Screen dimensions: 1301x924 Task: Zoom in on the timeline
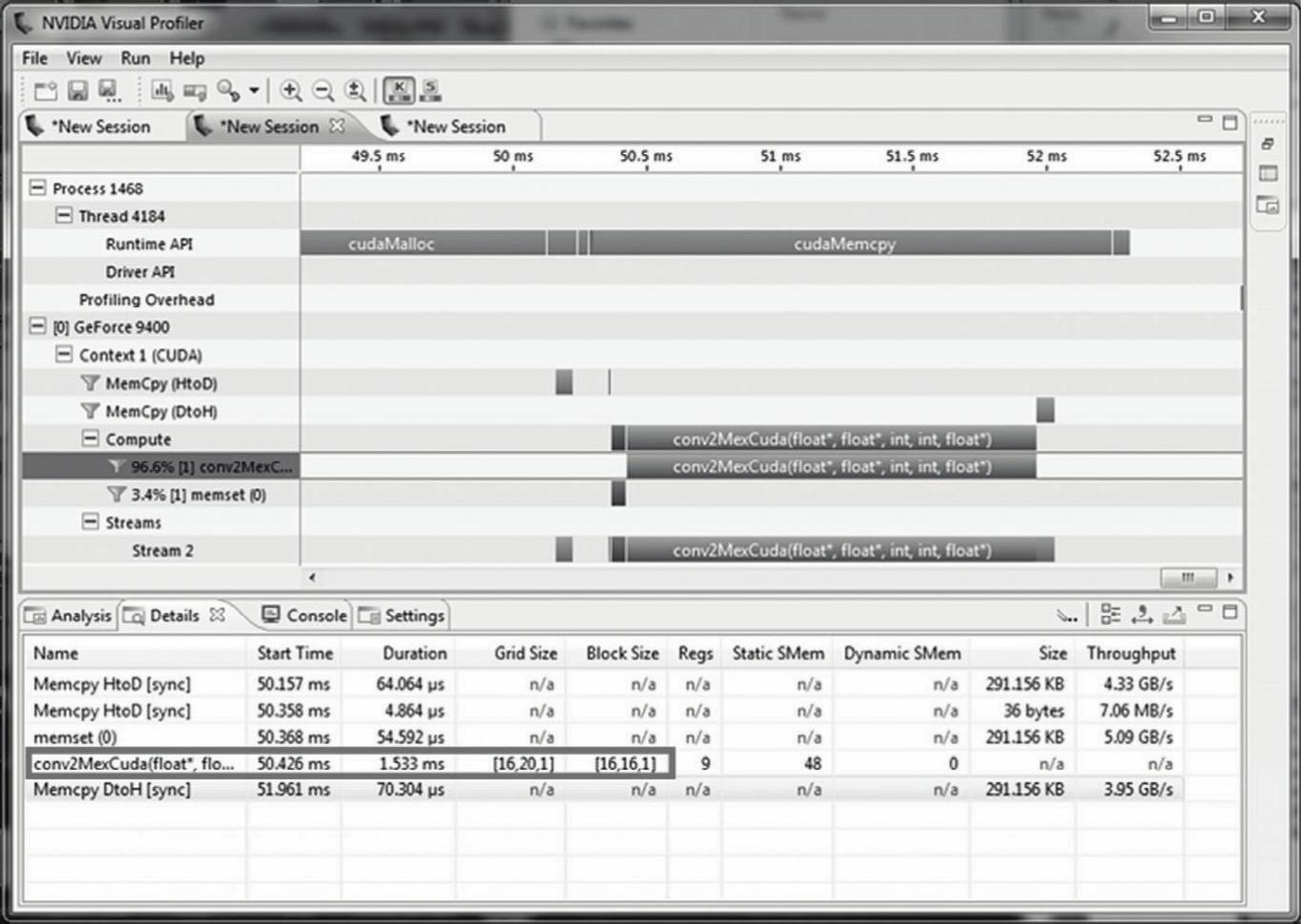(x=291, y=91)
